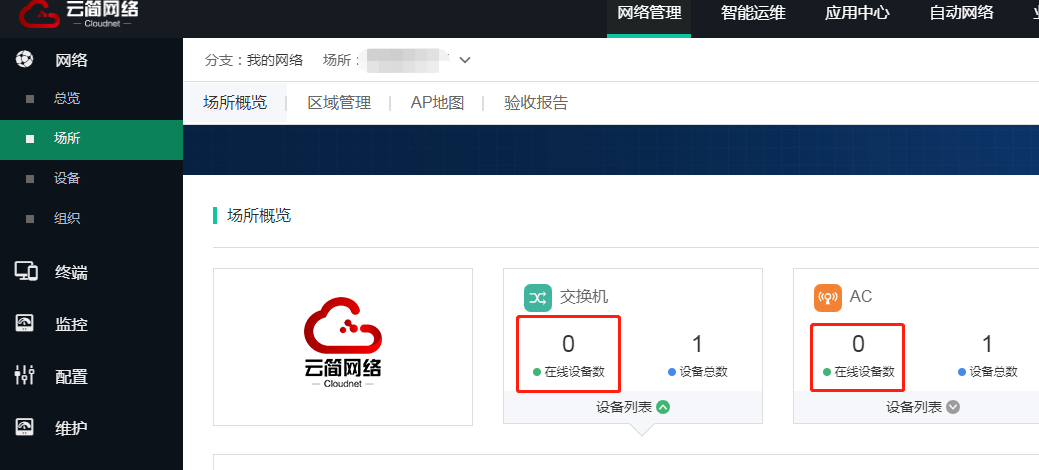1039x470 pixels.
Task: Click 交换机 在线设备数 value 0
Action: [x=569, y=344]
